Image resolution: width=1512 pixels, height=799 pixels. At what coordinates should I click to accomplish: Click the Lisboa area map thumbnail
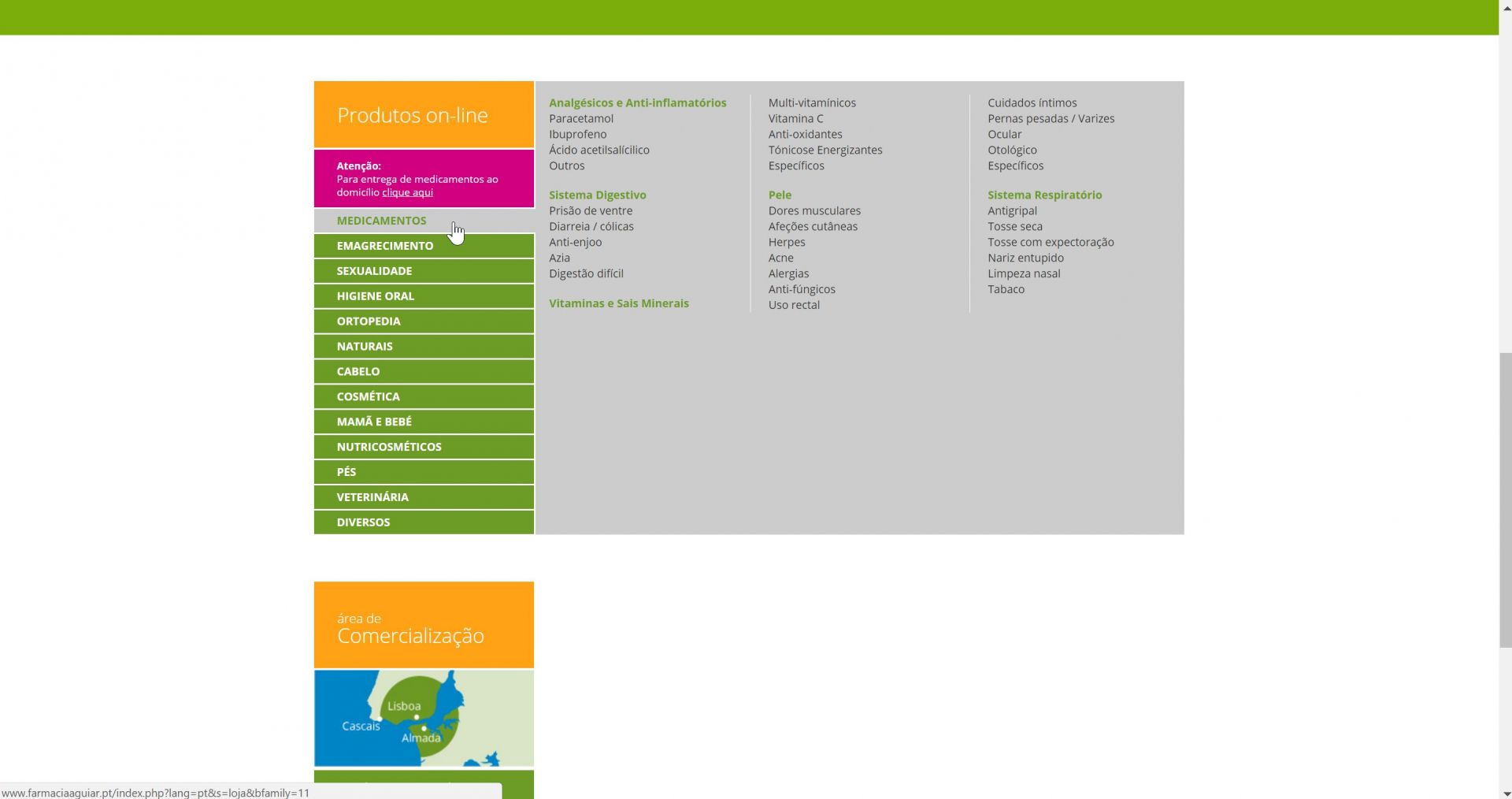424,718
